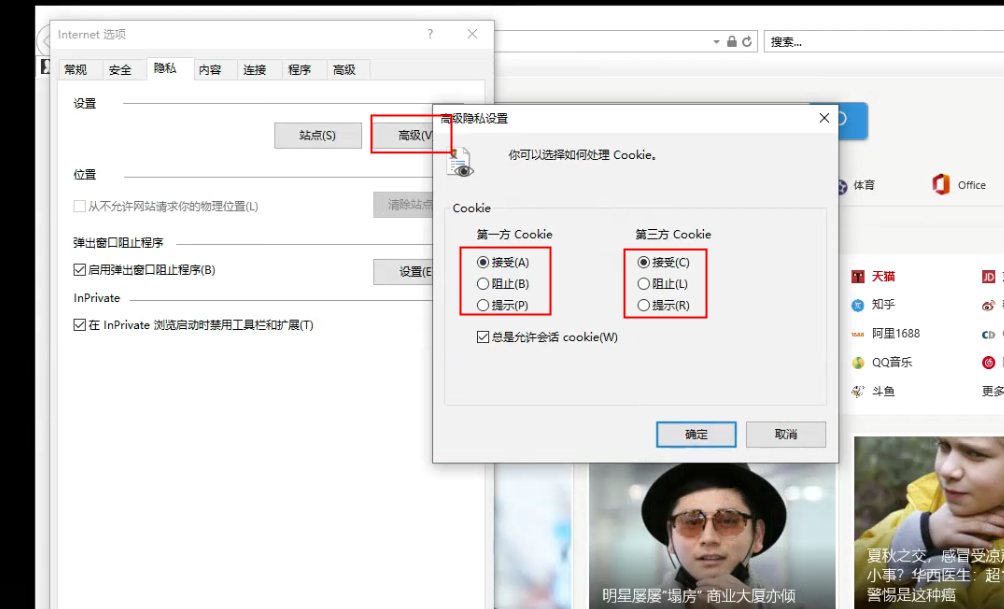
Task: Open the Office icon shortcut
Action: [x=940, y=185]
